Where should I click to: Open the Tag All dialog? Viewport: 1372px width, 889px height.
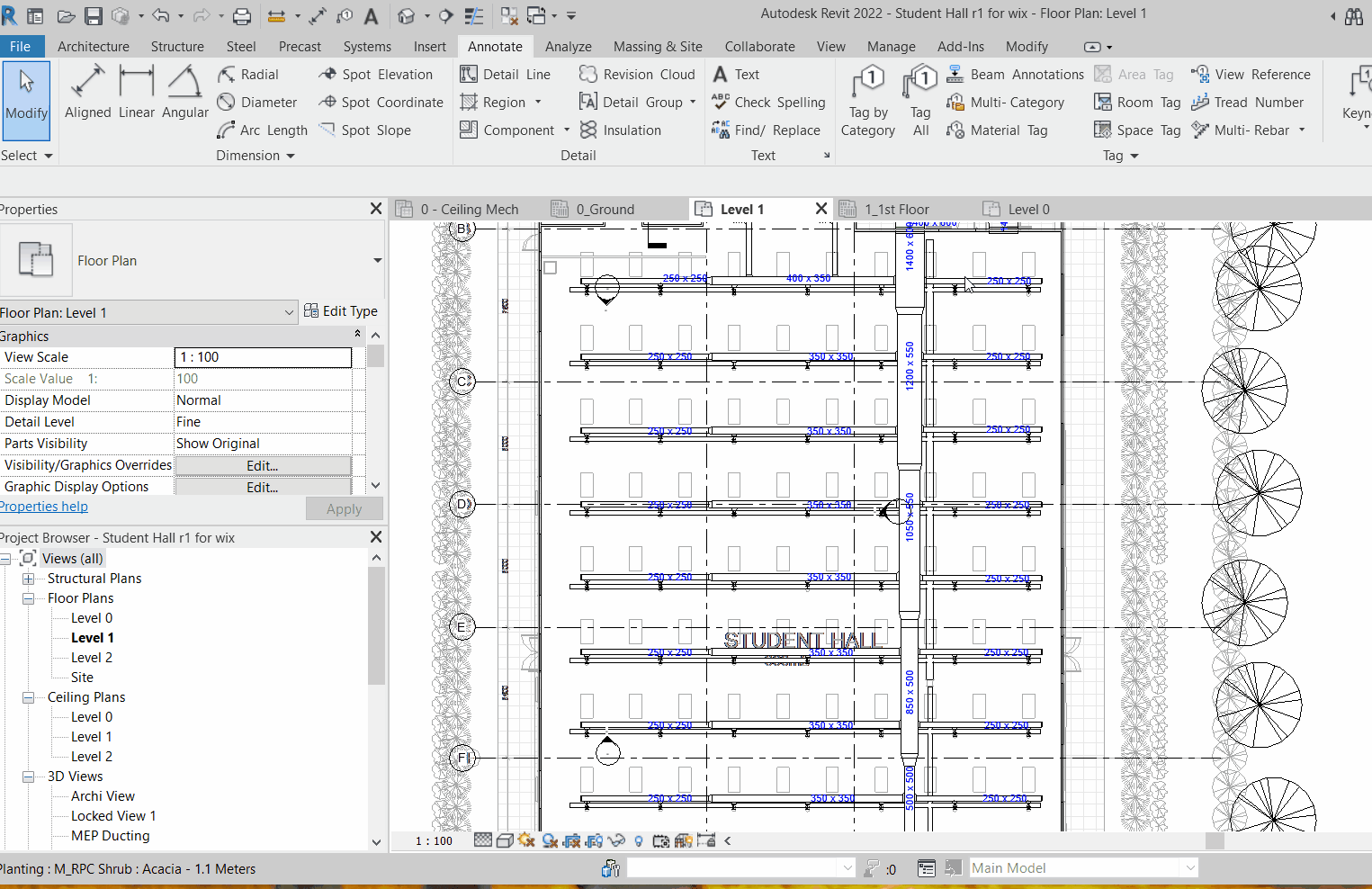click(920, 101)
